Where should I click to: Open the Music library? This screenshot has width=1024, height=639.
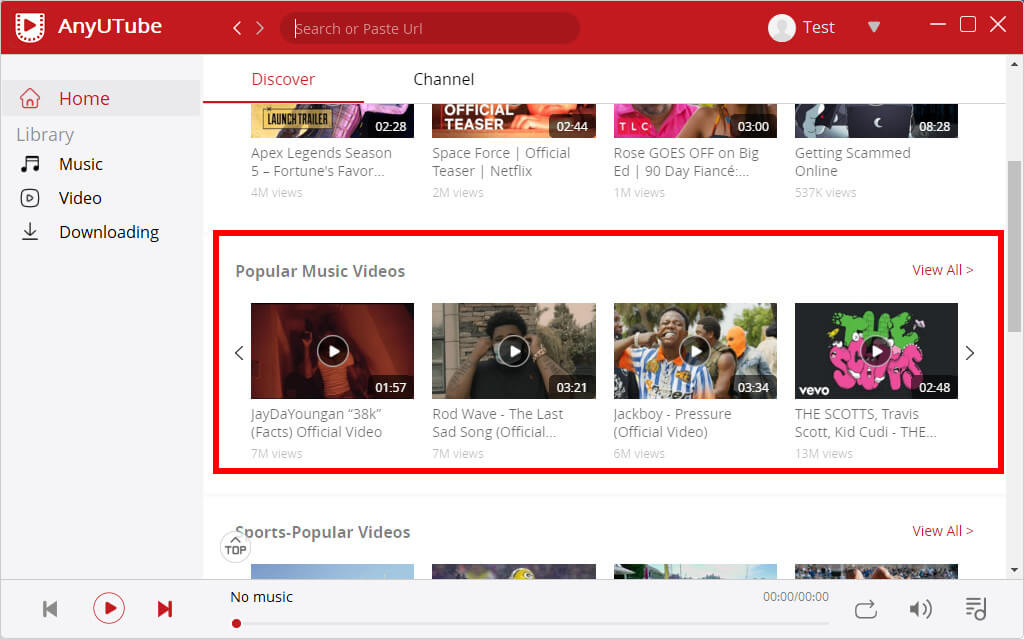[81, 164]
